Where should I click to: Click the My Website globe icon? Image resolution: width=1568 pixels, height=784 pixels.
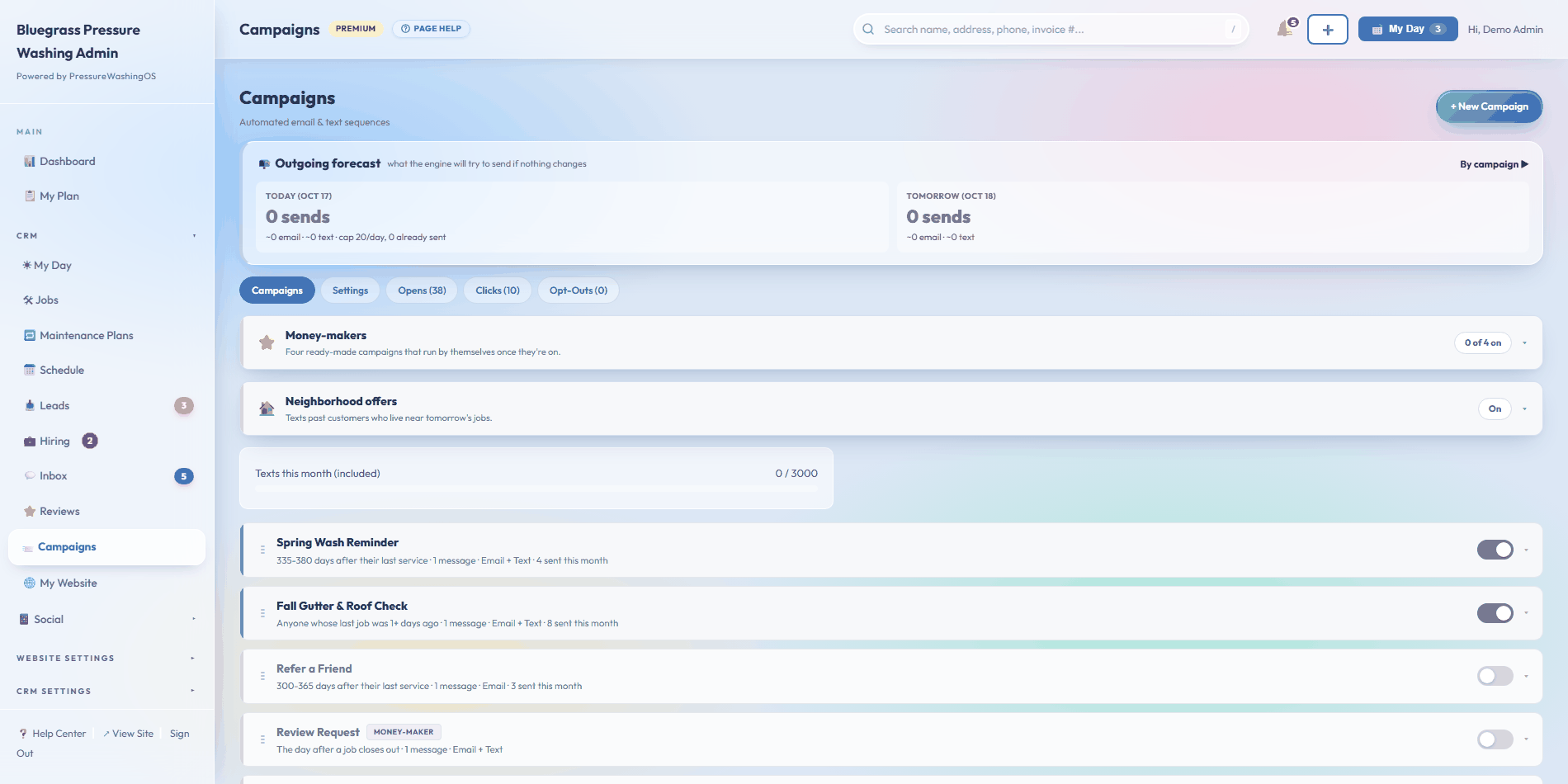click(30, 583)
